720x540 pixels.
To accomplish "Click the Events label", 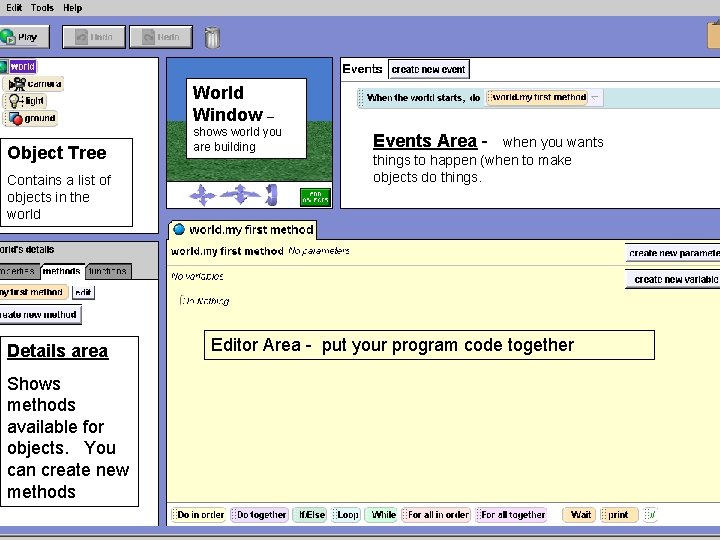I will coord(362,69).
